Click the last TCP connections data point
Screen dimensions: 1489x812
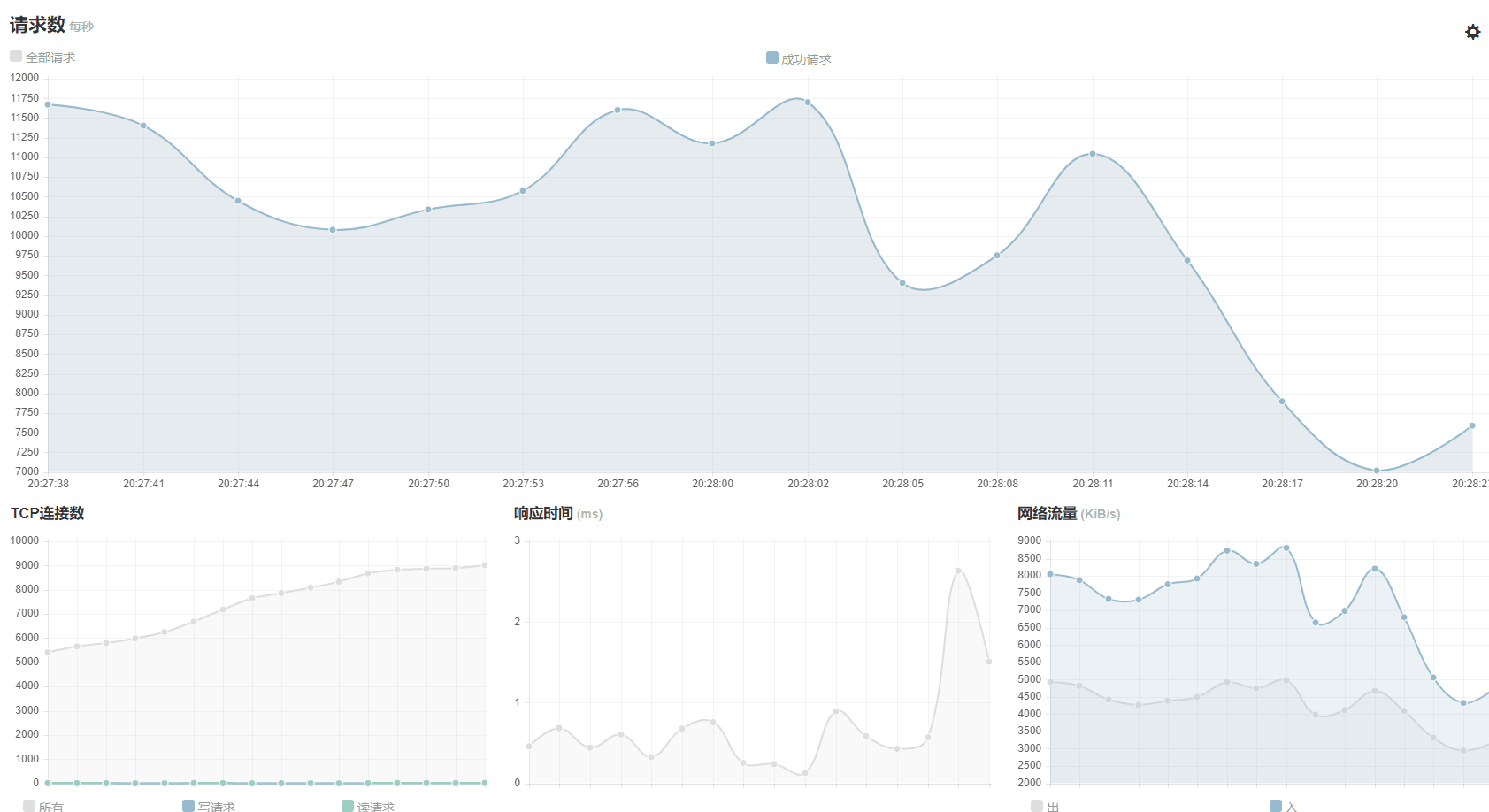point(485,565)
